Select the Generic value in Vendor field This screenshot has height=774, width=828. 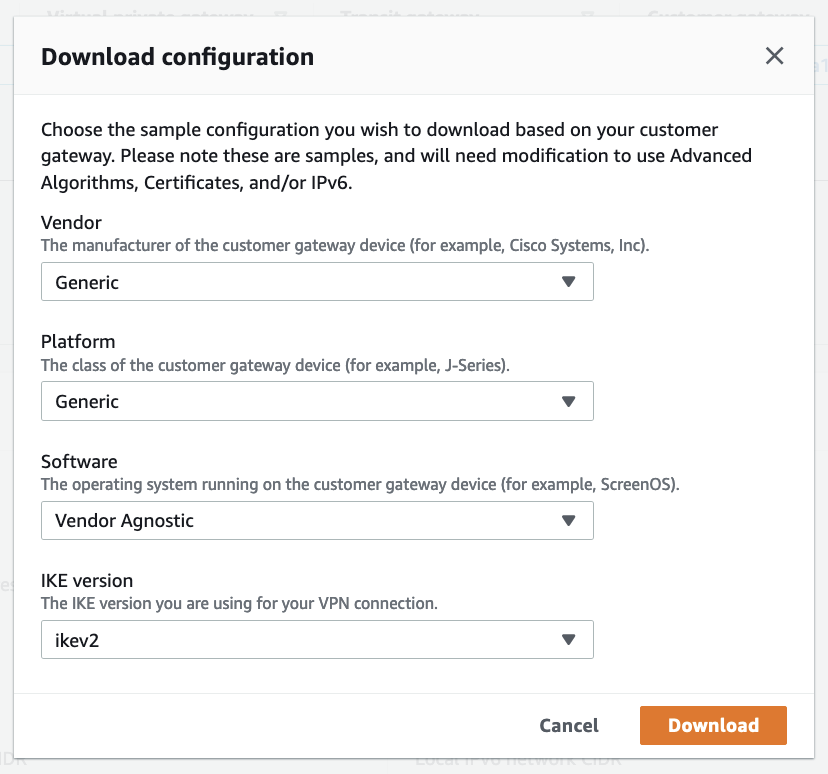tap(86, 281)
